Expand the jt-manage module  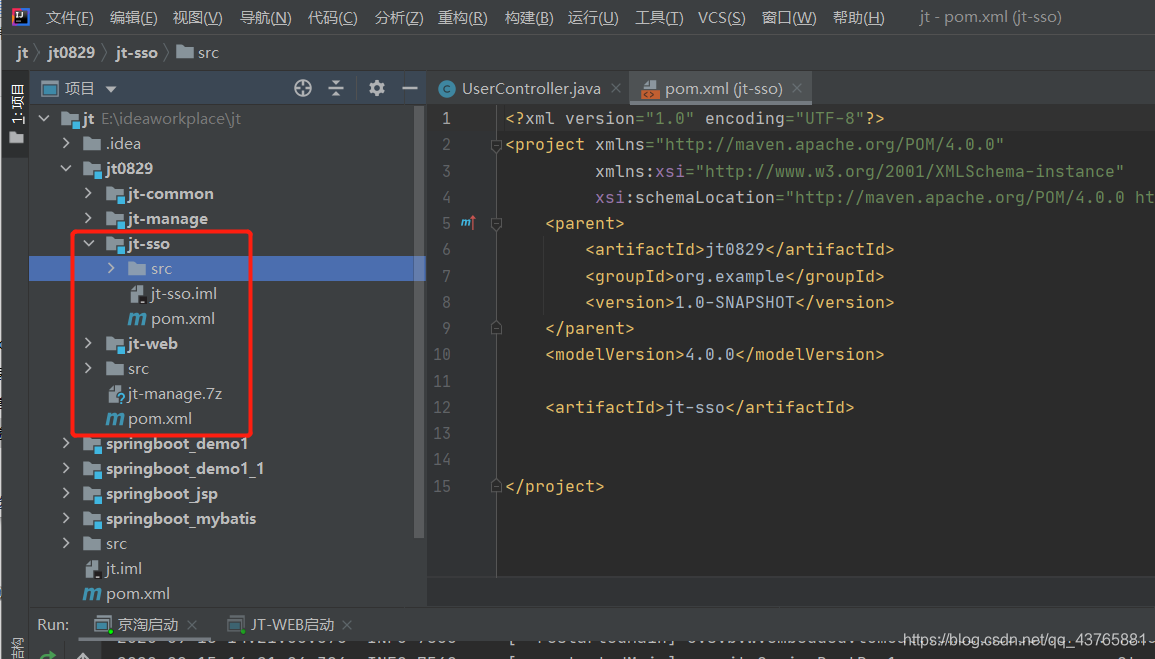pos(88,219)
